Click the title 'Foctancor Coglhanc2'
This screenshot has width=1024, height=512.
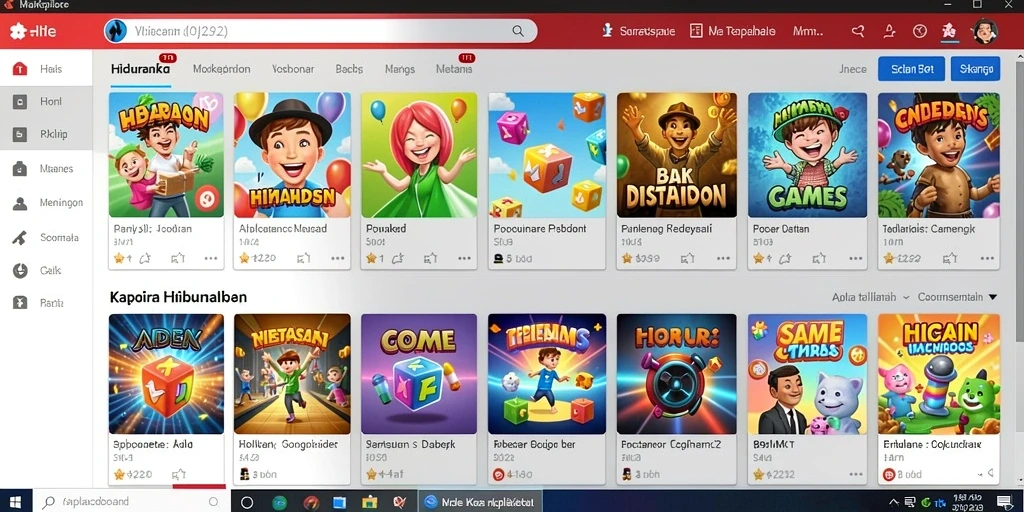(x=671, y=445)
